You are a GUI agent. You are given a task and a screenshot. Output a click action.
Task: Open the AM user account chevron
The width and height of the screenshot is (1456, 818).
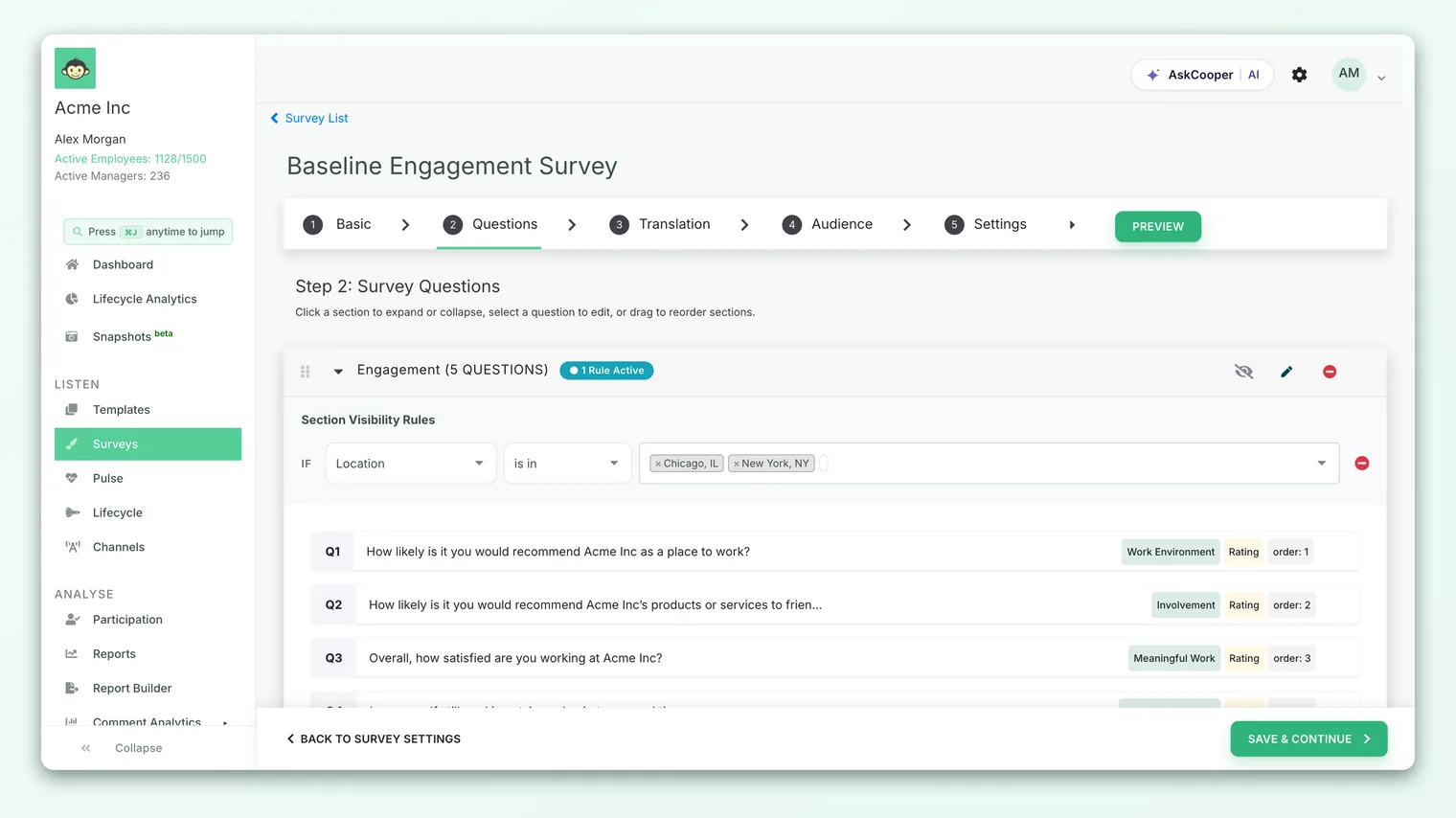click(x=1381, y=79)
